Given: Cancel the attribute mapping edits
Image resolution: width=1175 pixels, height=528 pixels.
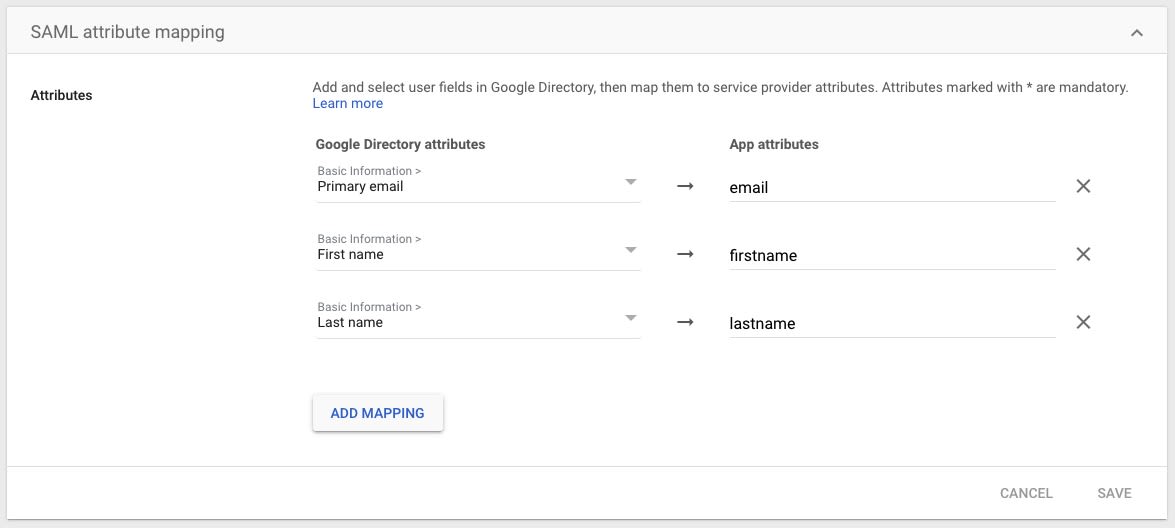Looking at the screenshot, I should pos(1026,493).
